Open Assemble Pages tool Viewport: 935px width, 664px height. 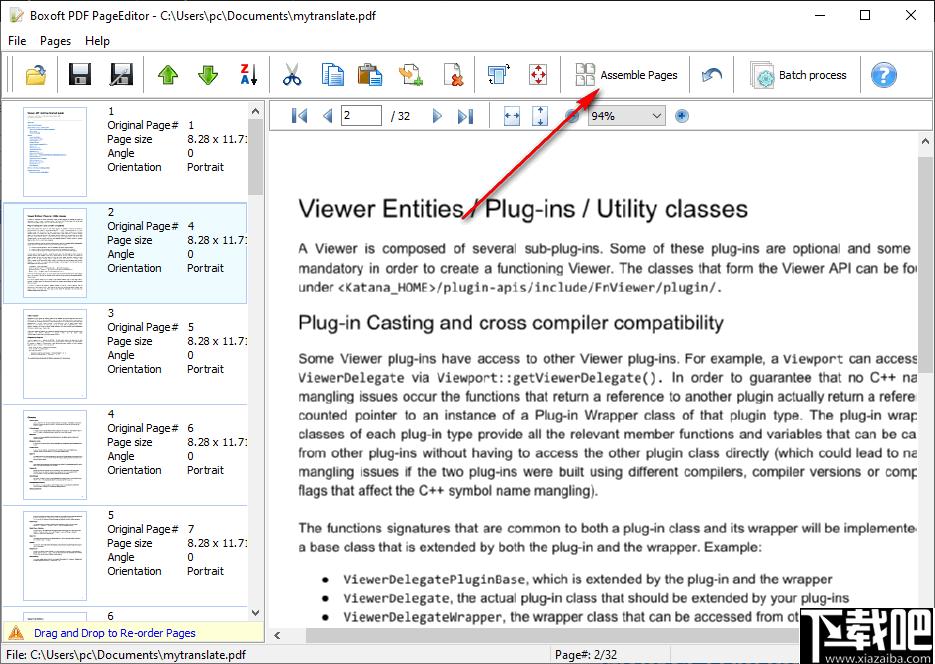tap(626, 75)
